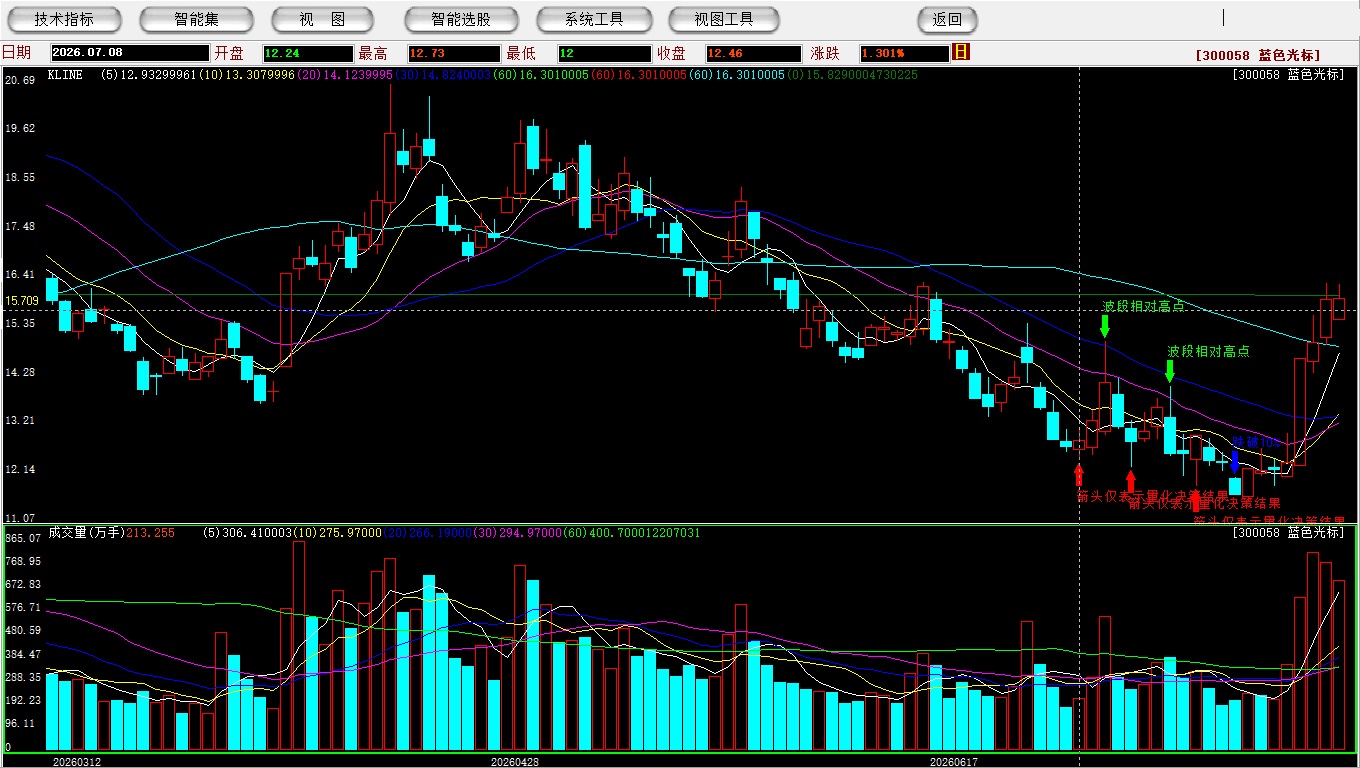The width and height of the screenshot is (1360, 768).
Task: Click the orange 日 period icon
Action: click(x=962, y=52)
